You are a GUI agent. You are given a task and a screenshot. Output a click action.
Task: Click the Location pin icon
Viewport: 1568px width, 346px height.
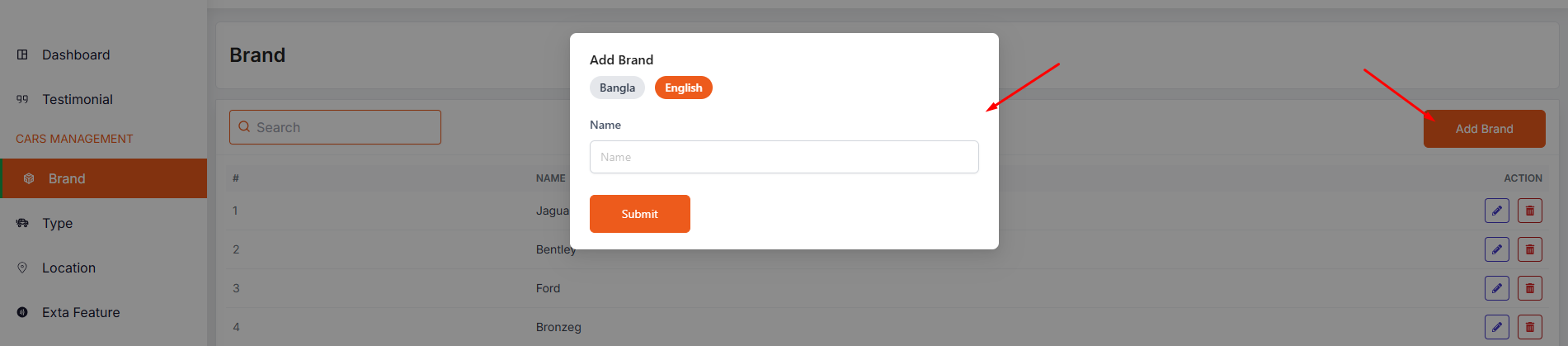[x=22, y=268]
